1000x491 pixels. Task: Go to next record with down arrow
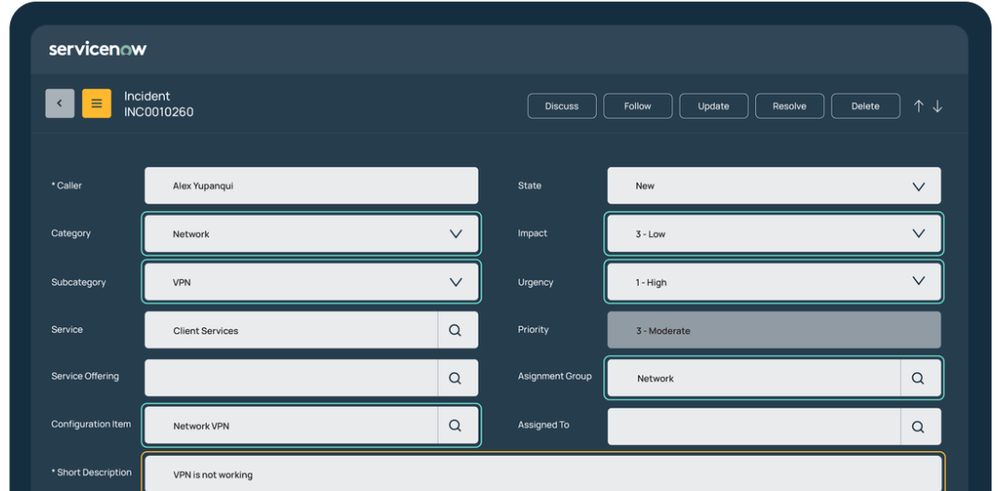[x=938, y=106]
